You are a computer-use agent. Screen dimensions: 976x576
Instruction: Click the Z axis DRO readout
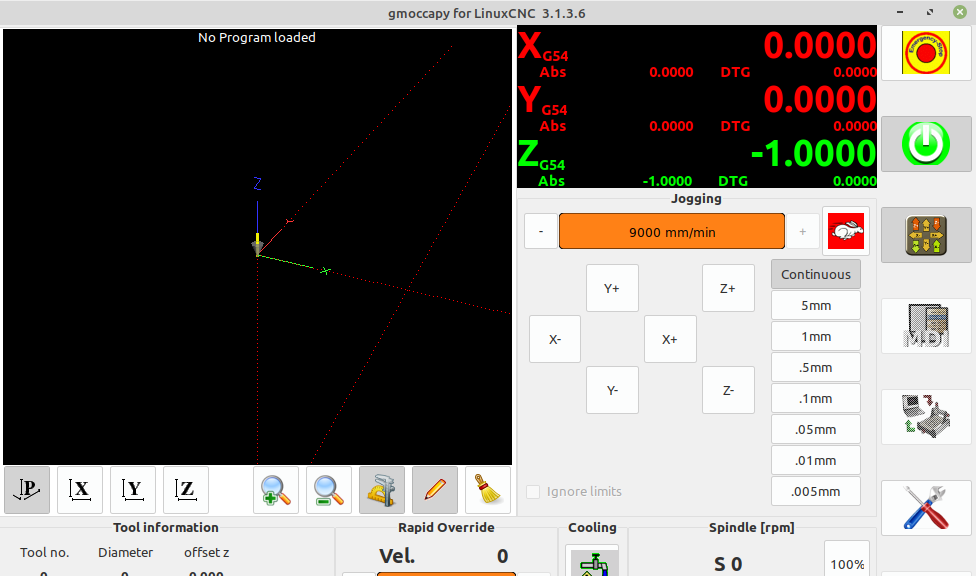tap(697, 161)
